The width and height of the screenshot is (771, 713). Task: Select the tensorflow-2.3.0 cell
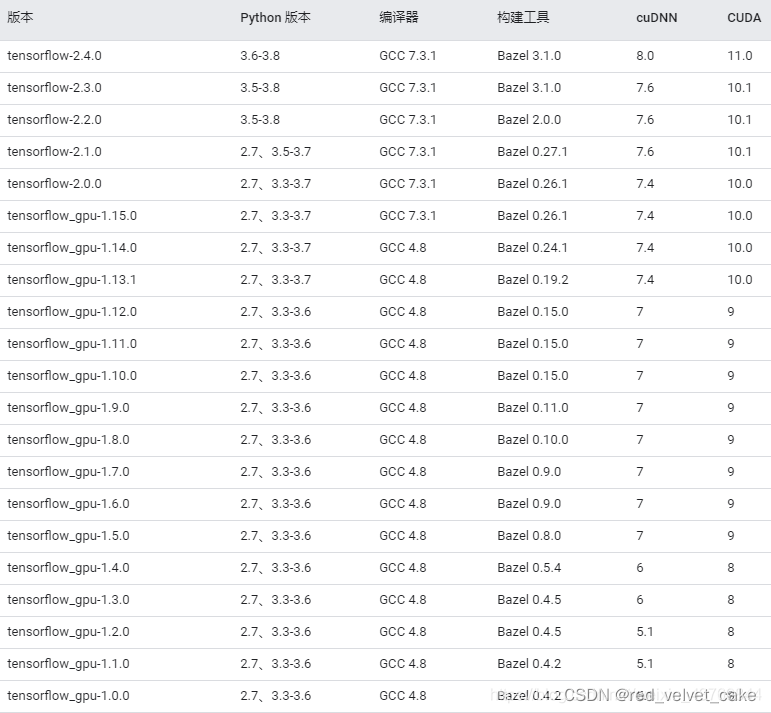click(54, 88)
